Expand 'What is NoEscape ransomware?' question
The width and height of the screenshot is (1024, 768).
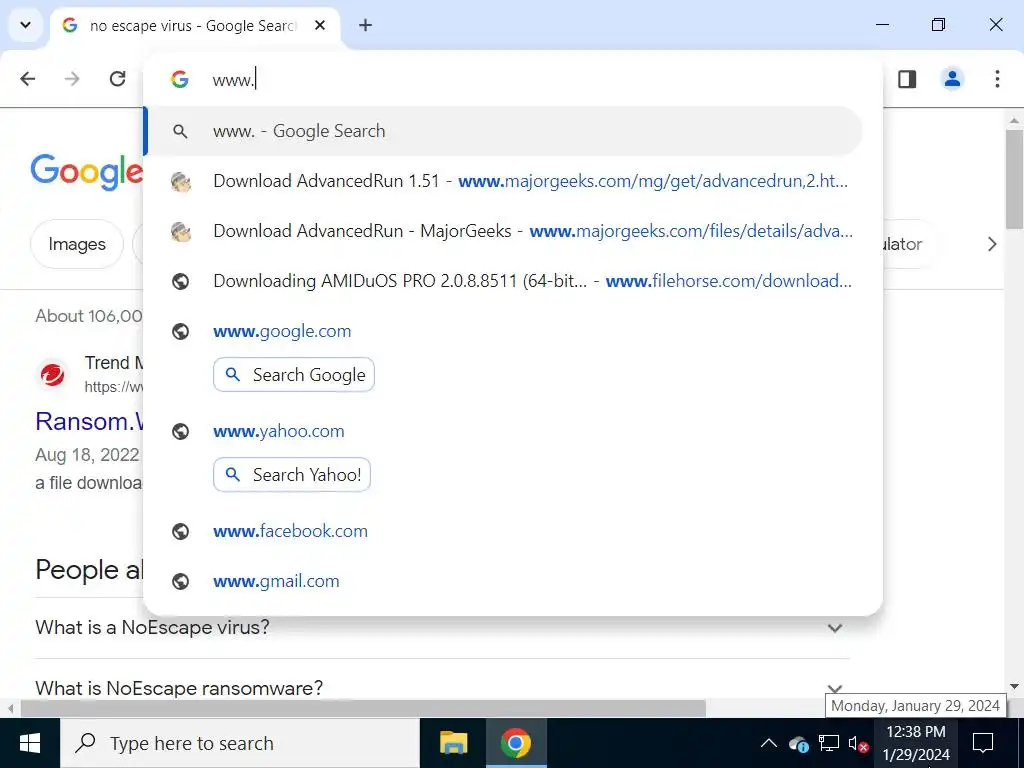pyautogui.click(x=442, y=686)
